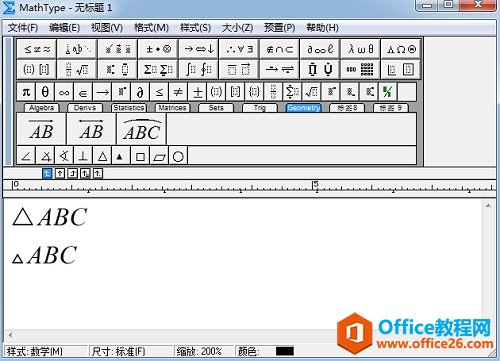Select the Geometry tab
This screenshot has height=361, width=500.
pyautogui.click(x=304, y=108)
